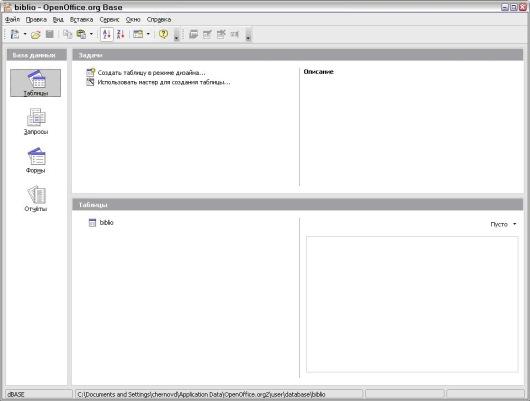
Task: Minimize the biblio Base window
Action: tap(505, 7)
